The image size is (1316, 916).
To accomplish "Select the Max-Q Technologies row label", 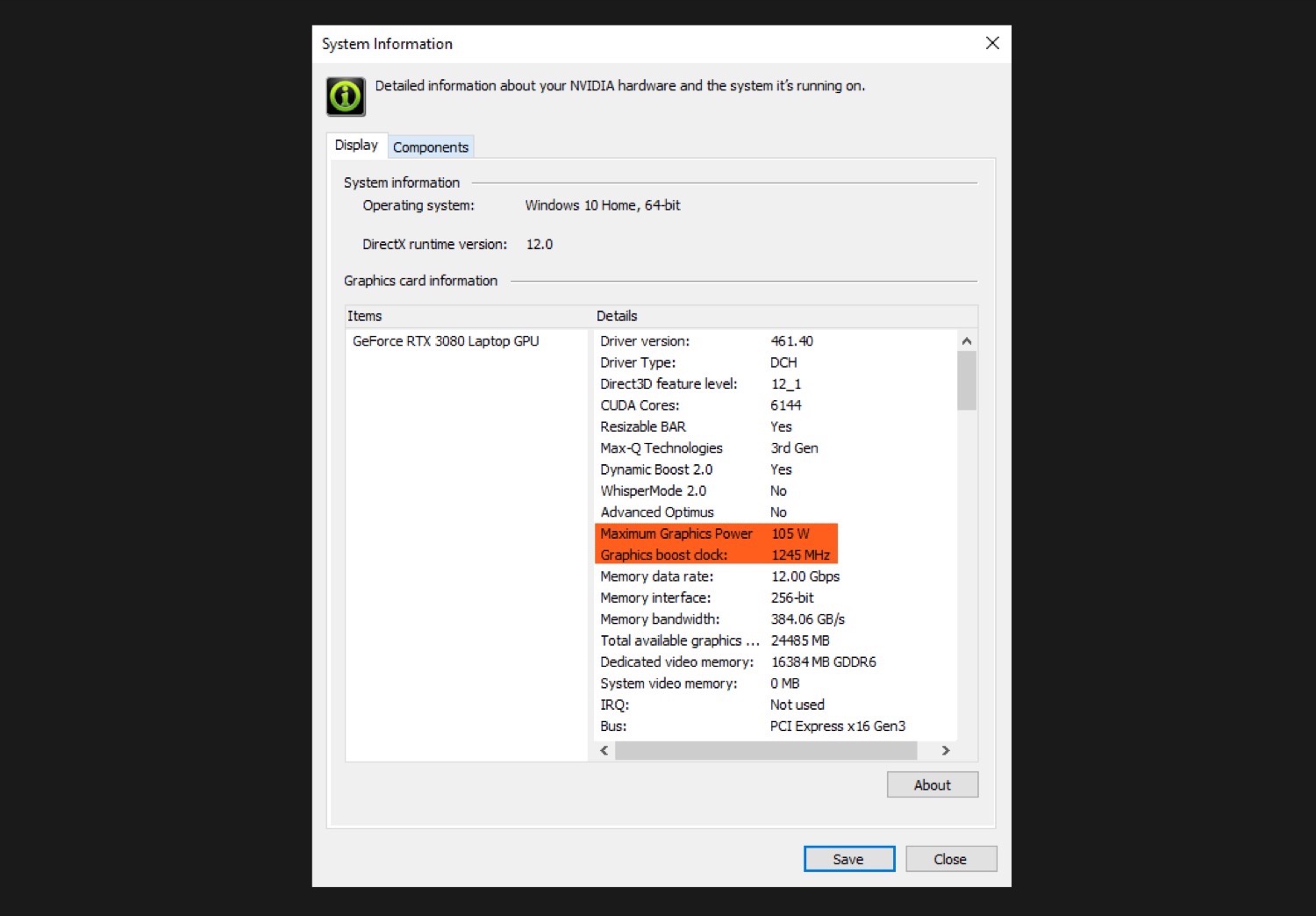I will click(662, 448).
